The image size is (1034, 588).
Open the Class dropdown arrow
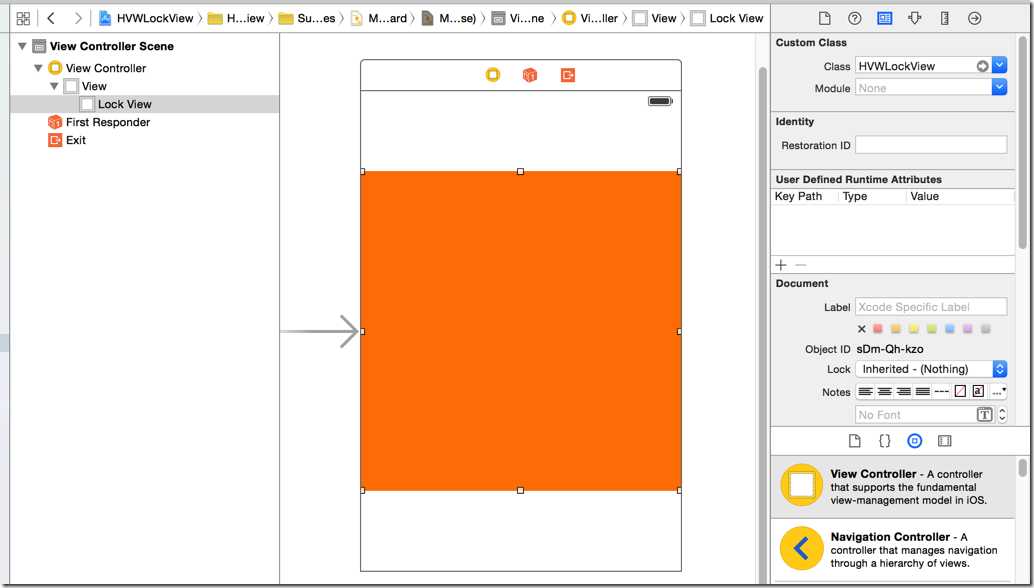point(1000,66)
